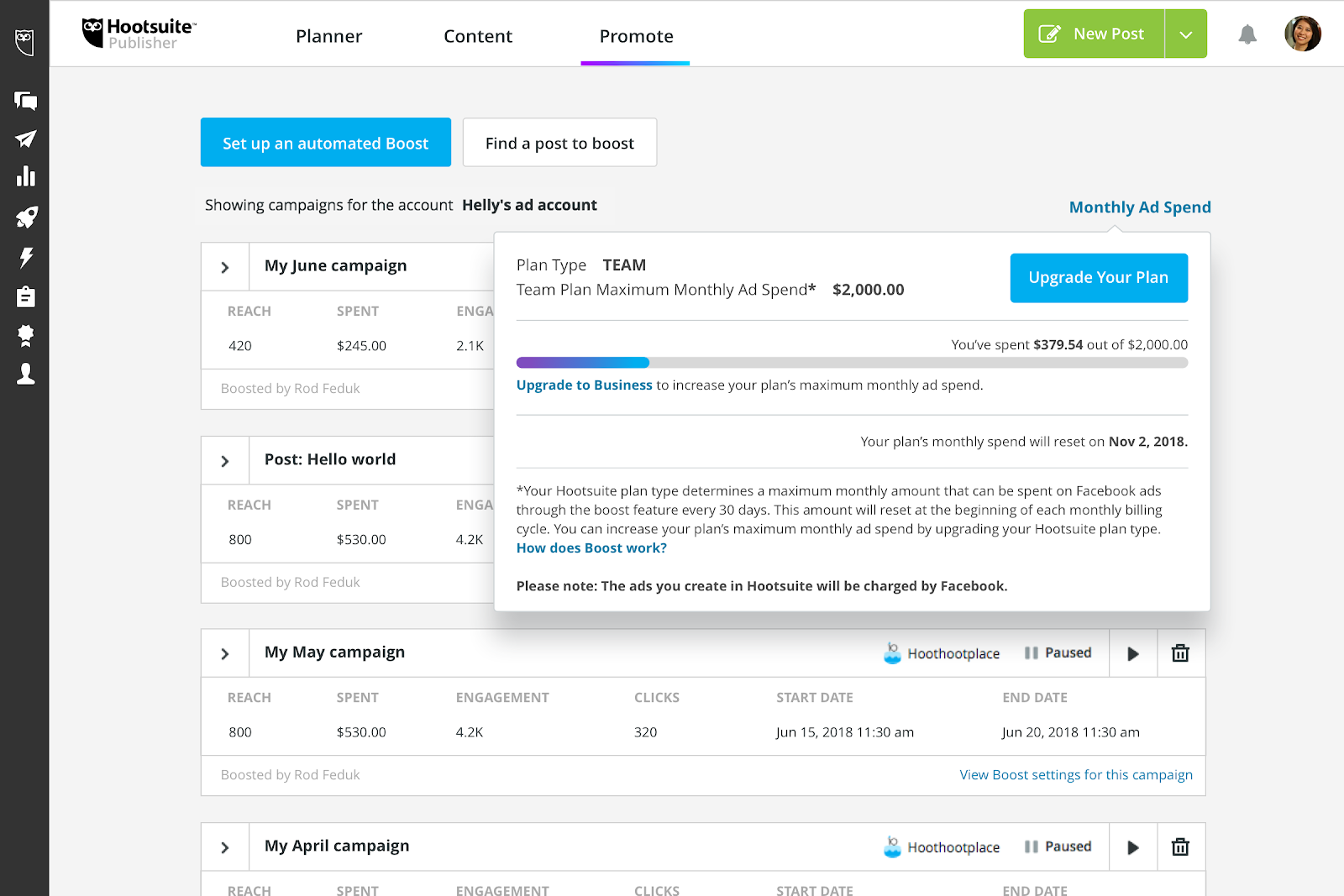Switch to Content tab
1344x896 pixels.
click(478, 36)
